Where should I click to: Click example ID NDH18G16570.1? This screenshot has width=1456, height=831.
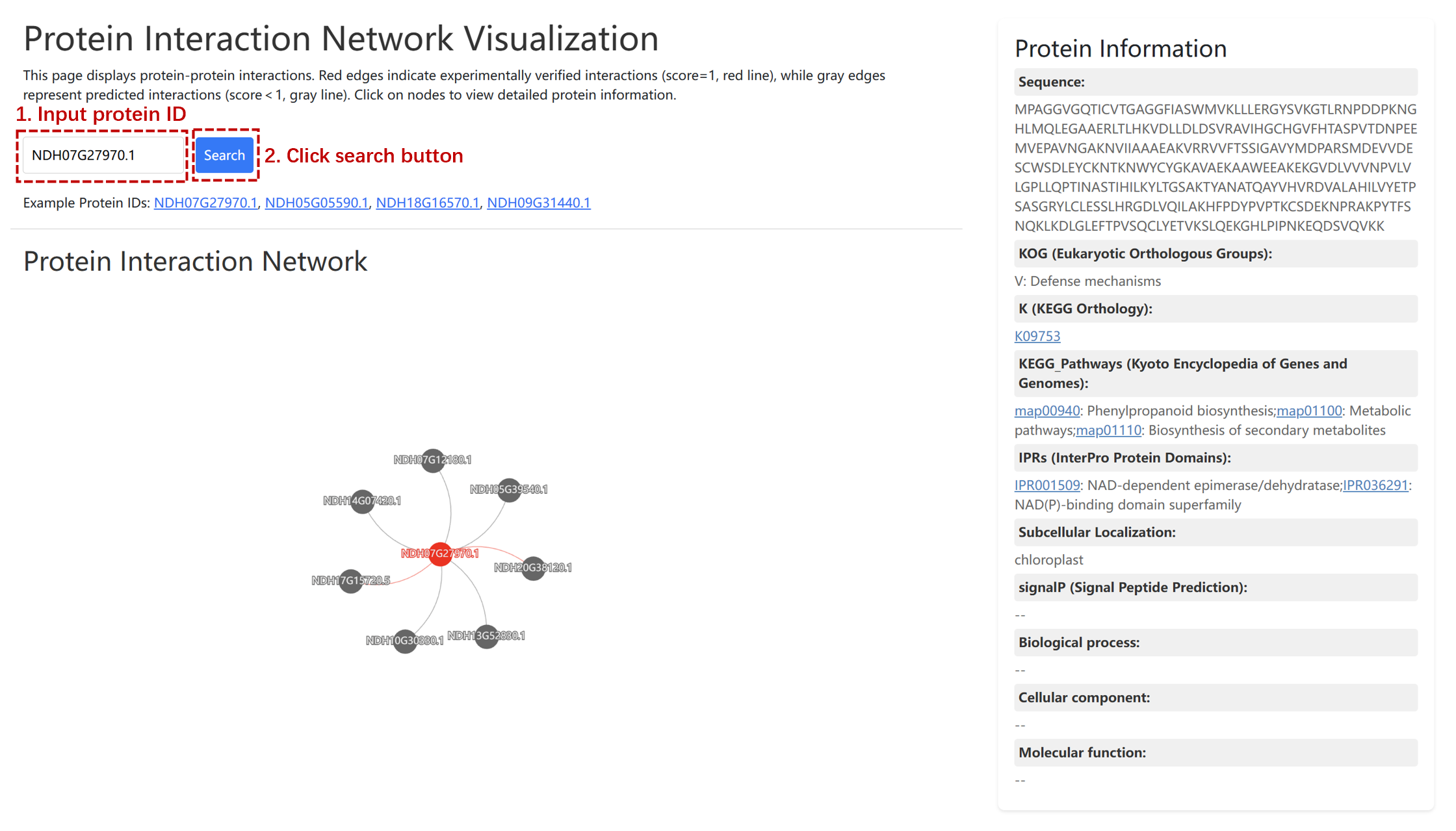click(x=428, y=203)
